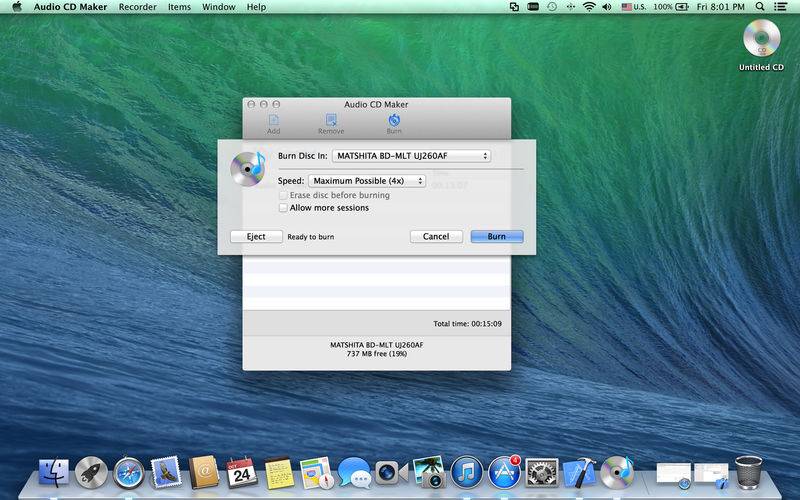
Task: Cancel the burn dialog
Action: [436, 237]
